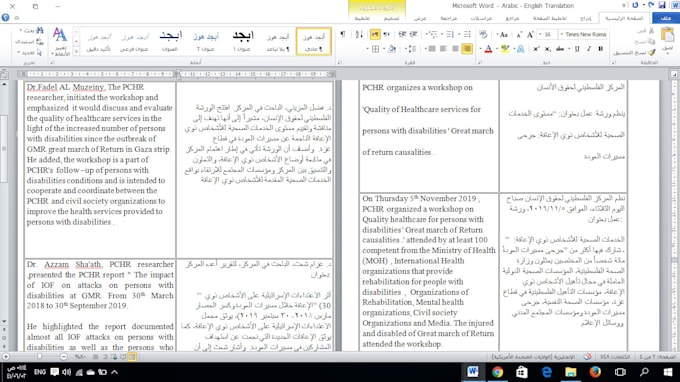Image resolution: width=680 pixels, height=382 pixels.
Task: Open the Highlight color dropdown arrow
Action: tap(498, 49)
